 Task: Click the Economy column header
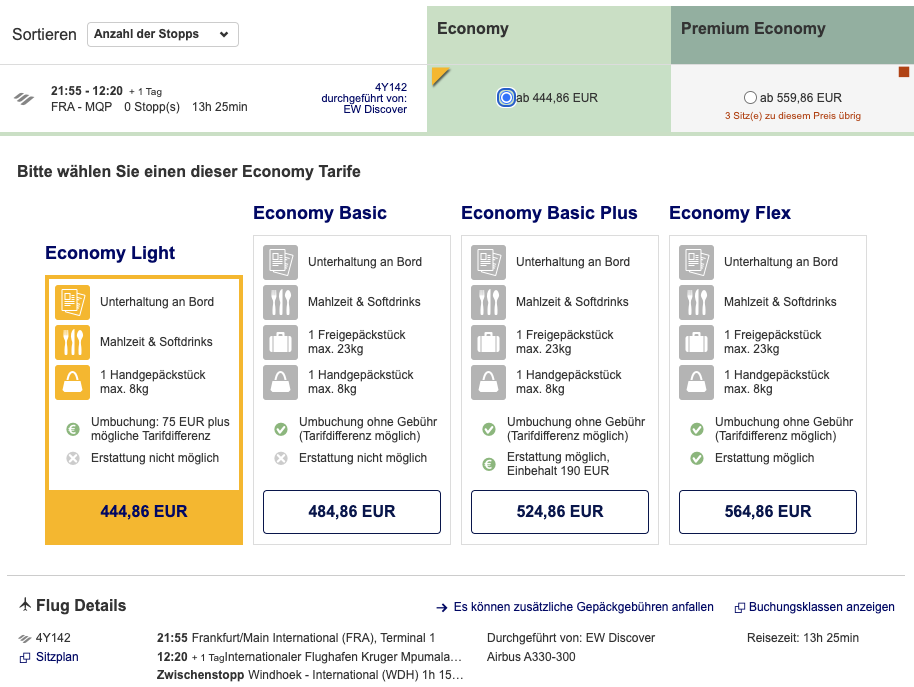(548, 30)
